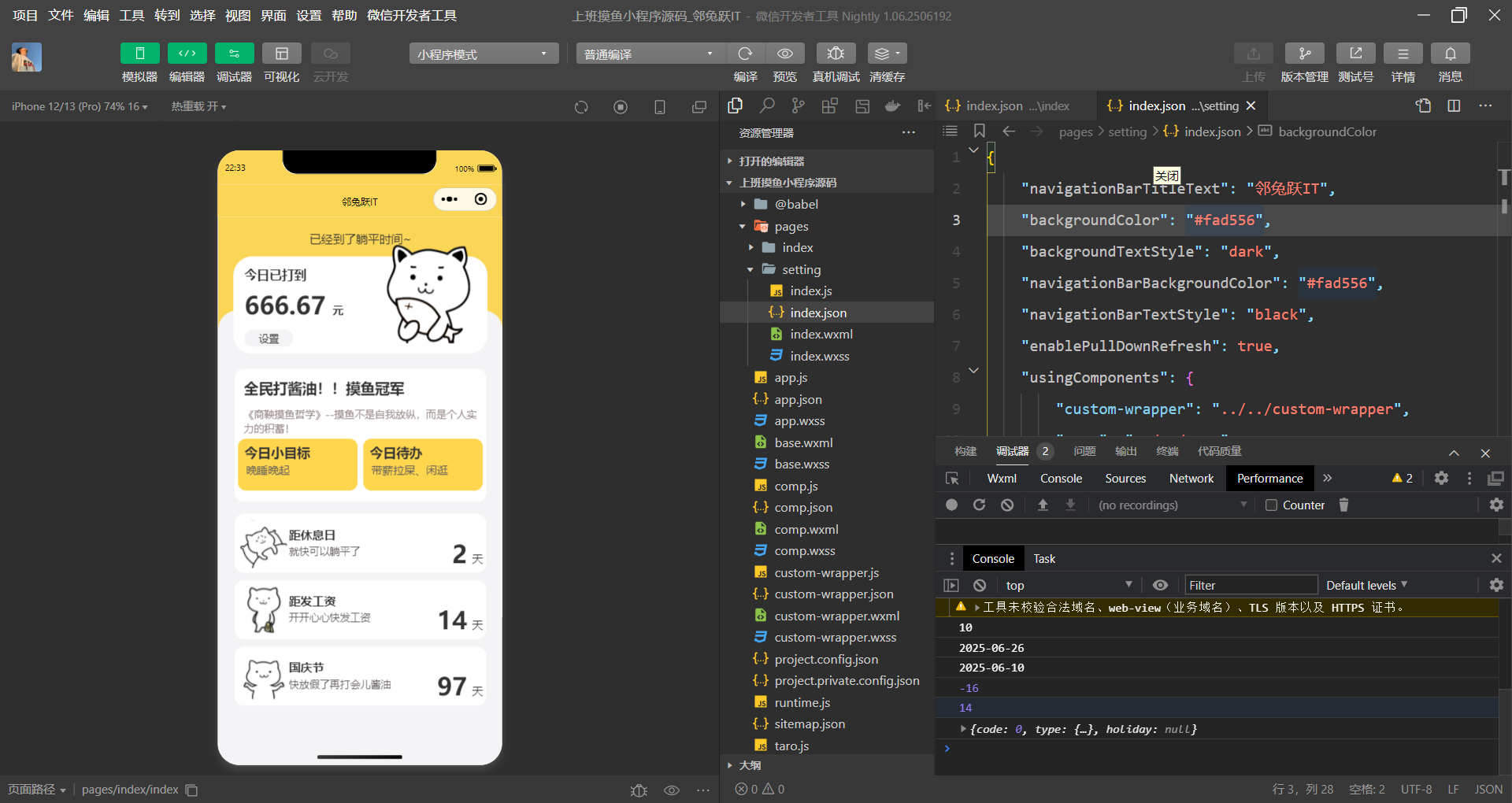The height and width of the screenshot is (803, 1512).
Task: Click the source control branch icon in sidebar
Action: point(799,106)
